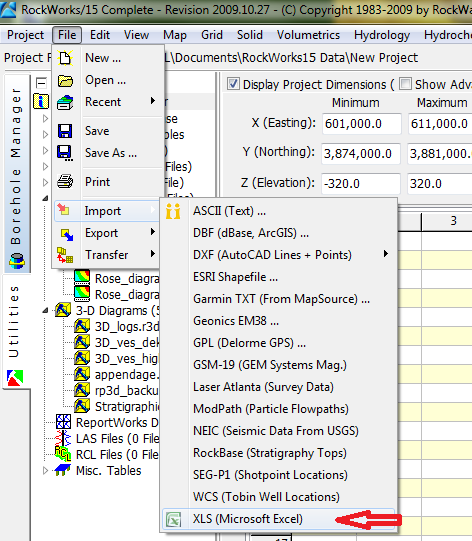Toggle Display Project Dimensions checkbox
The image size is (472, 541).
tap(233, 83)
